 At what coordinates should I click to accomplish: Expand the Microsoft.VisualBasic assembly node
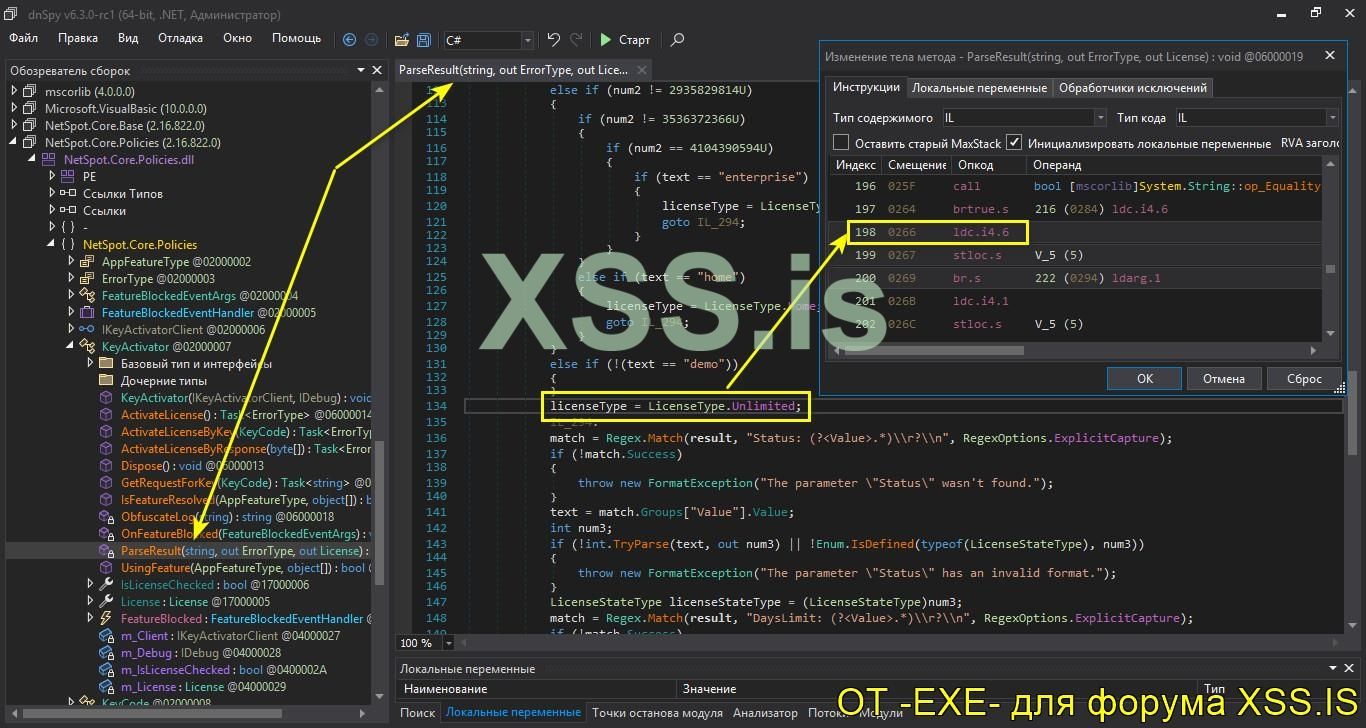point(14,108)
